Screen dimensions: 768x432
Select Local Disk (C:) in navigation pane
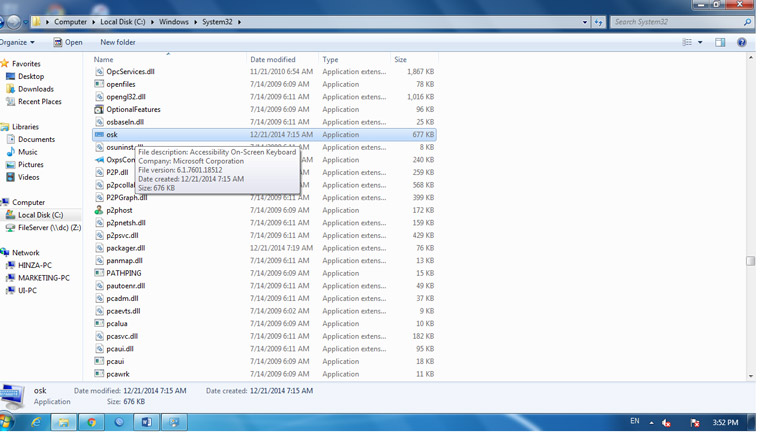coord(40,215)
